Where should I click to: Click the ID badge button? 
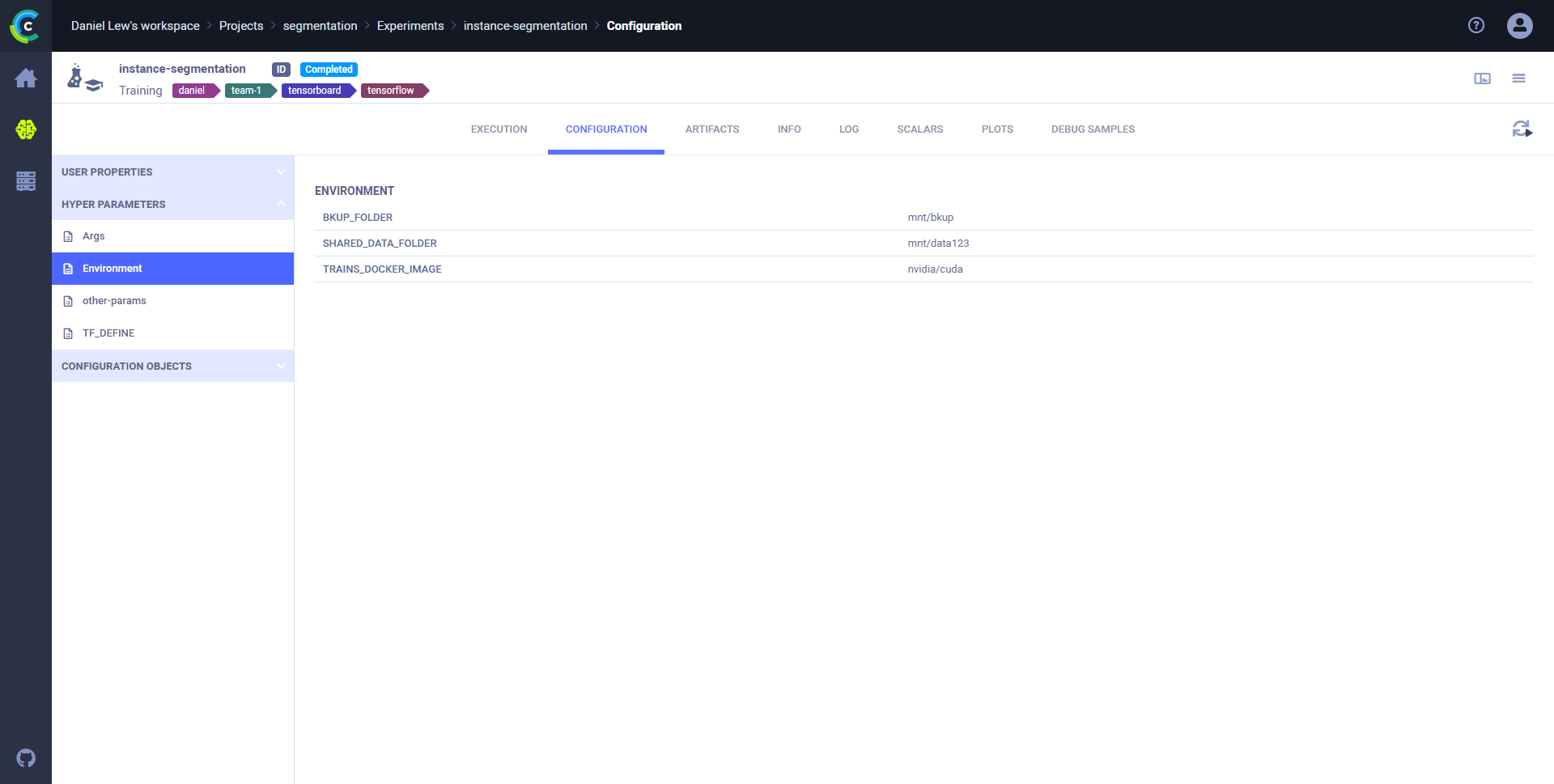[x=281, y=70]
